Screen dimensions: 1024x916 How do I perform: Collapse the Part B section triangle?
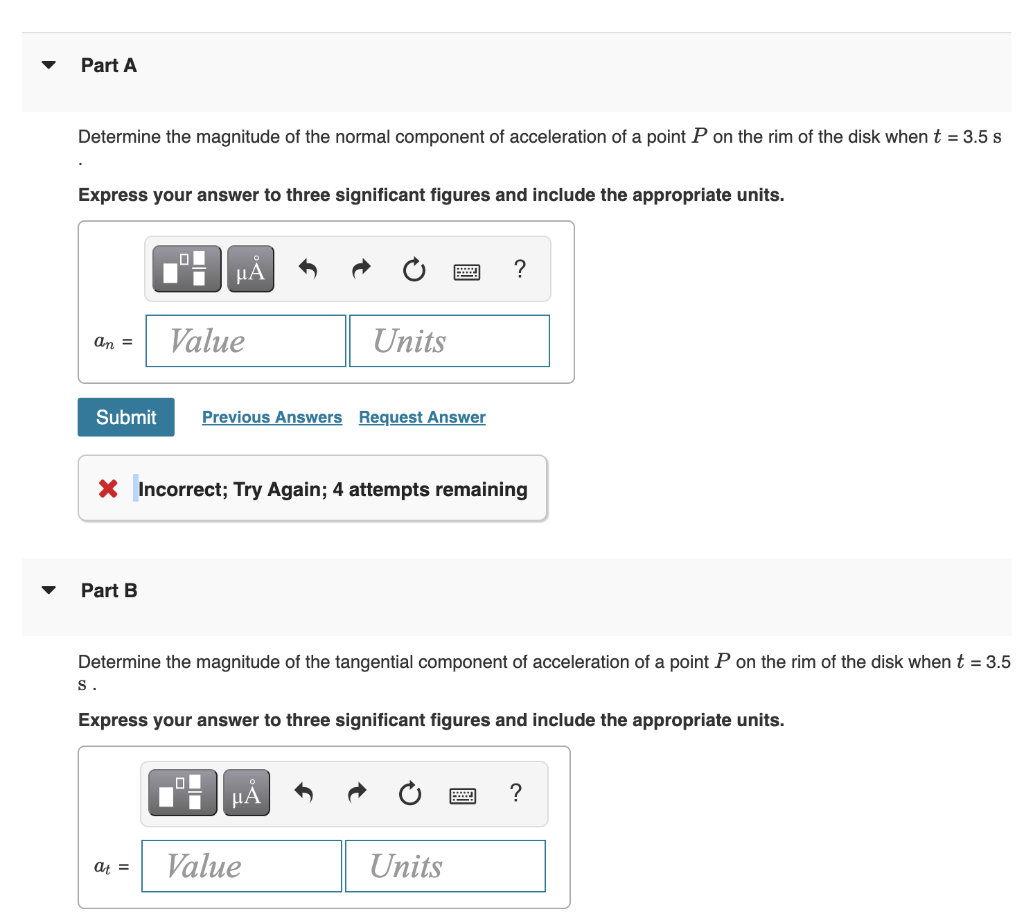tap(48, 590)
